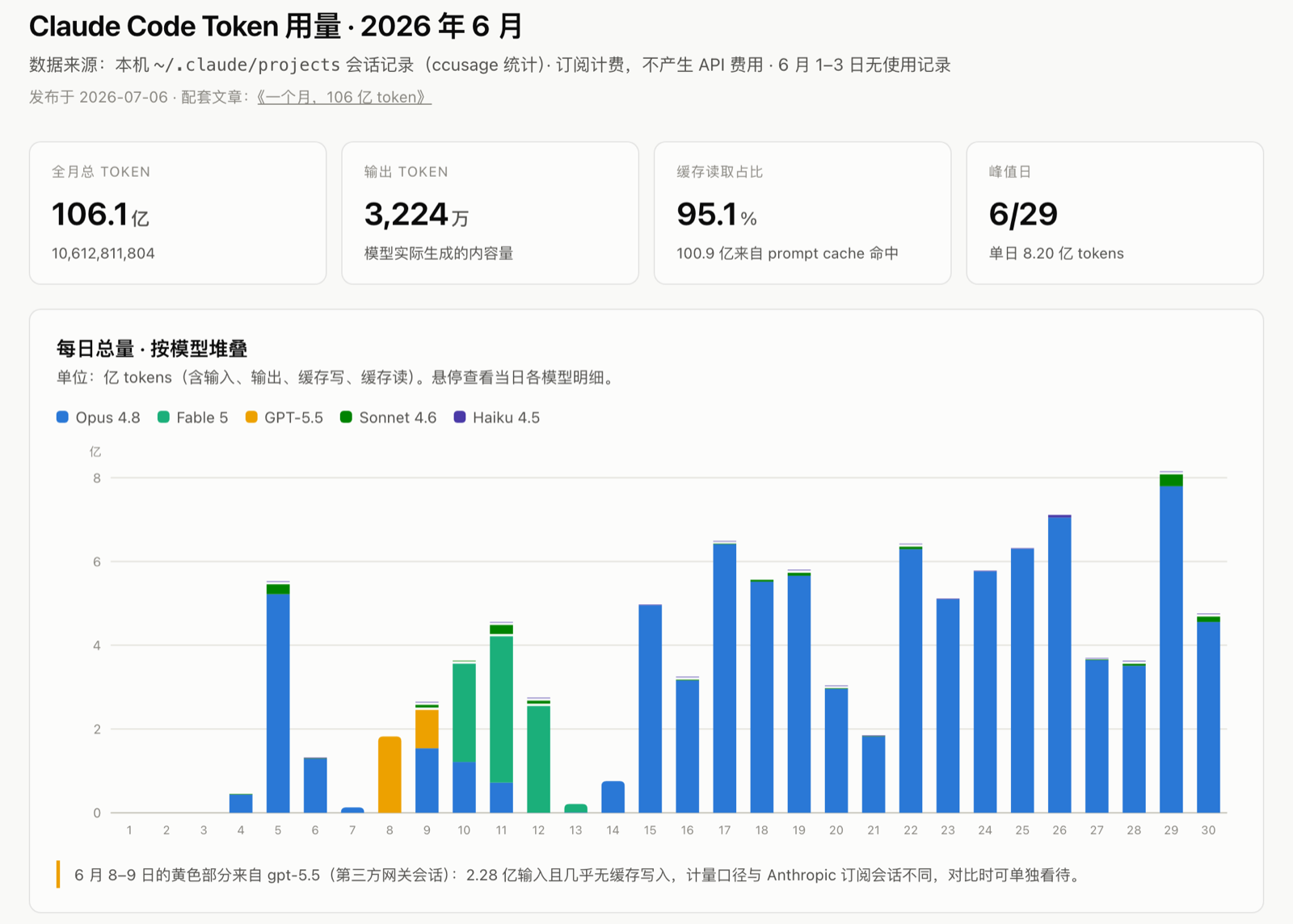Click the bar for day 21
Image resolution: width=1293 pixels, height=924 pixels.
(874, 774)
